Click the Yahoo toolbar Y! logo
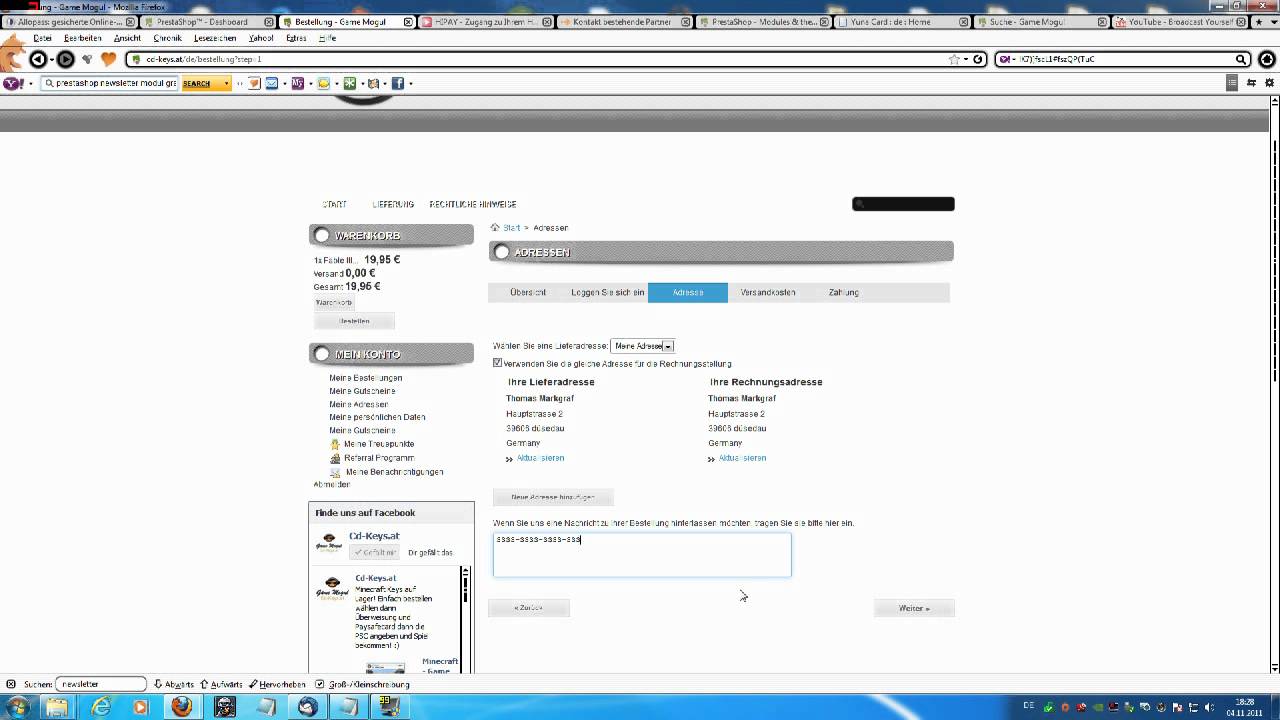Viewport: 1280px width, 720px height. point(13,83)
